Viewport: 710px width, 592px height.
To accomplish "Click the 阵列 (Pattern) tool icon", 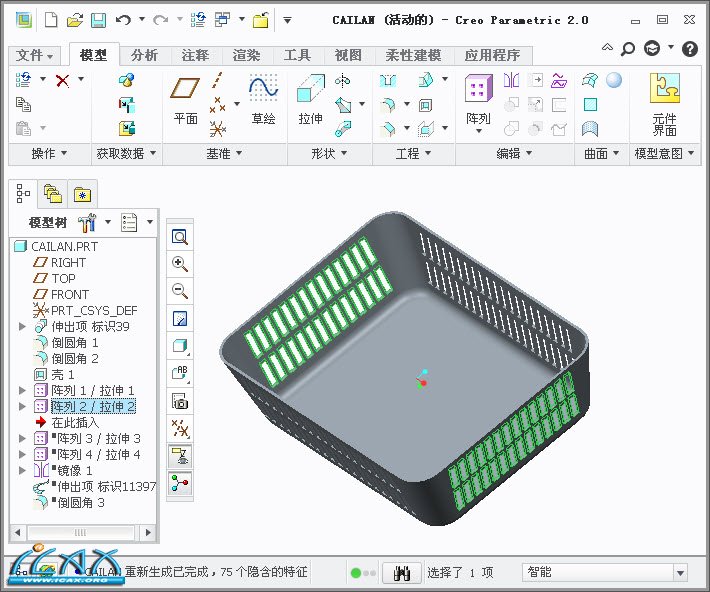I will coord(478,101).
